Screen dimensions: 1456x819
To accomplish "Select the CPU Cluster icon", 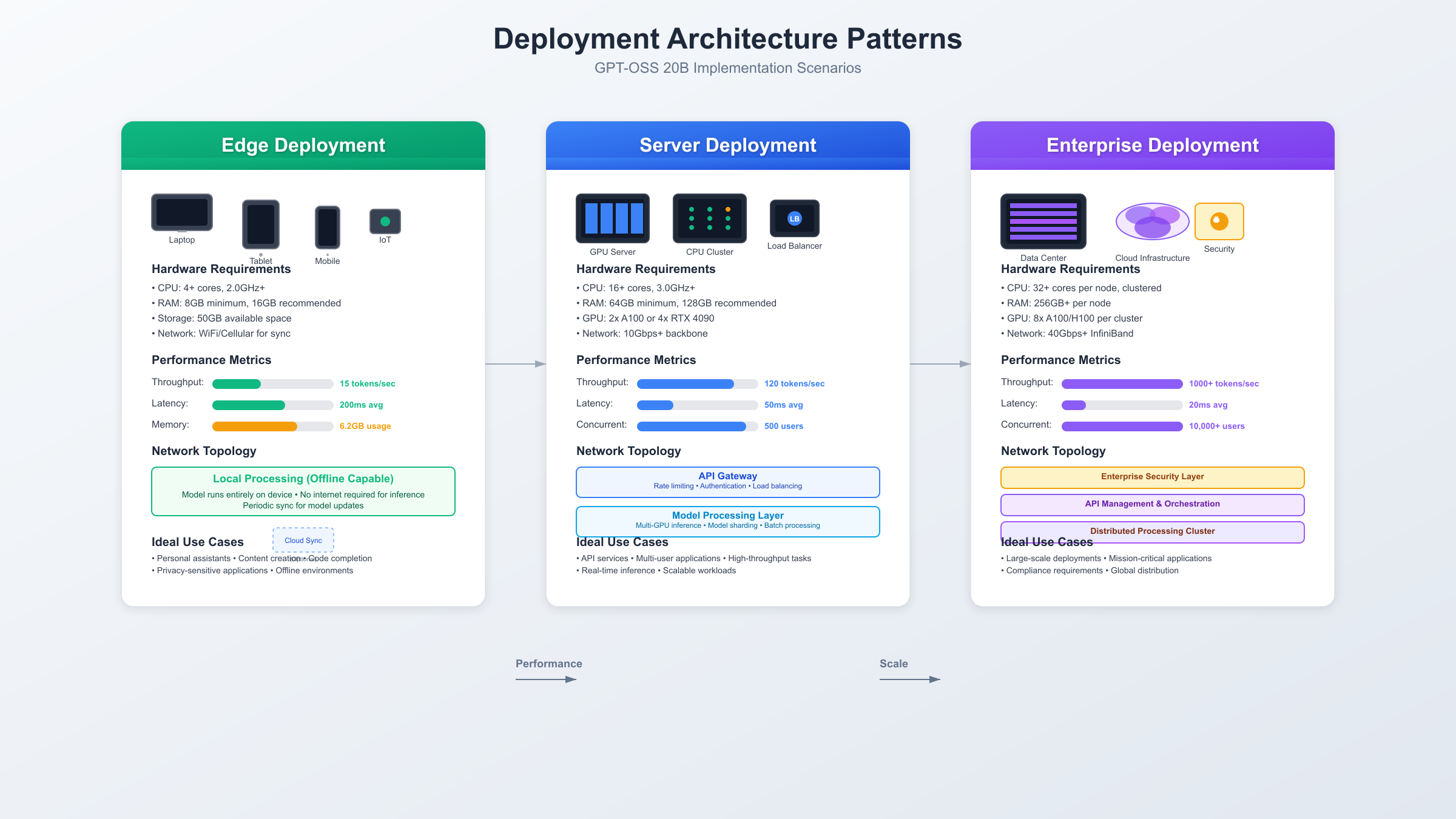I will click(x=710, y=218).
